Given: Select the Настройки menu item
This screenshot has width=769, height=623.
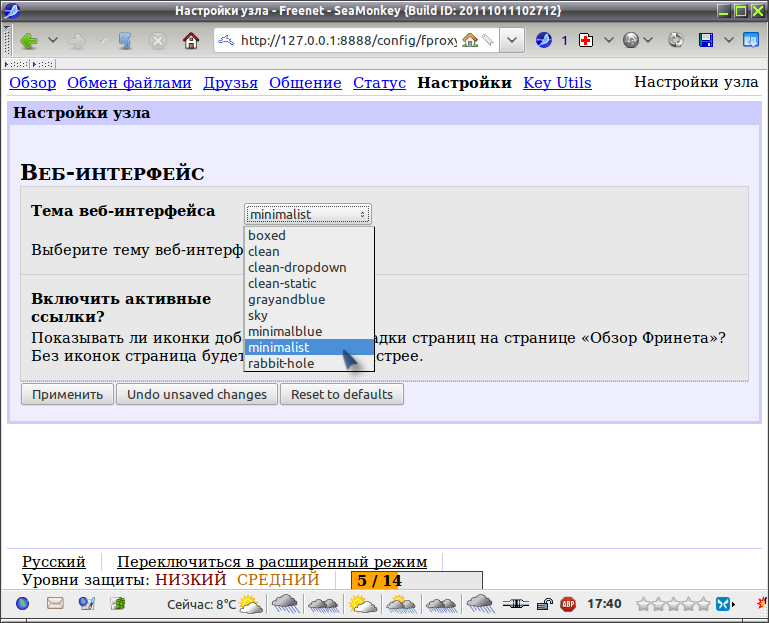Looking at the screenshot, I should coord(464,83).
